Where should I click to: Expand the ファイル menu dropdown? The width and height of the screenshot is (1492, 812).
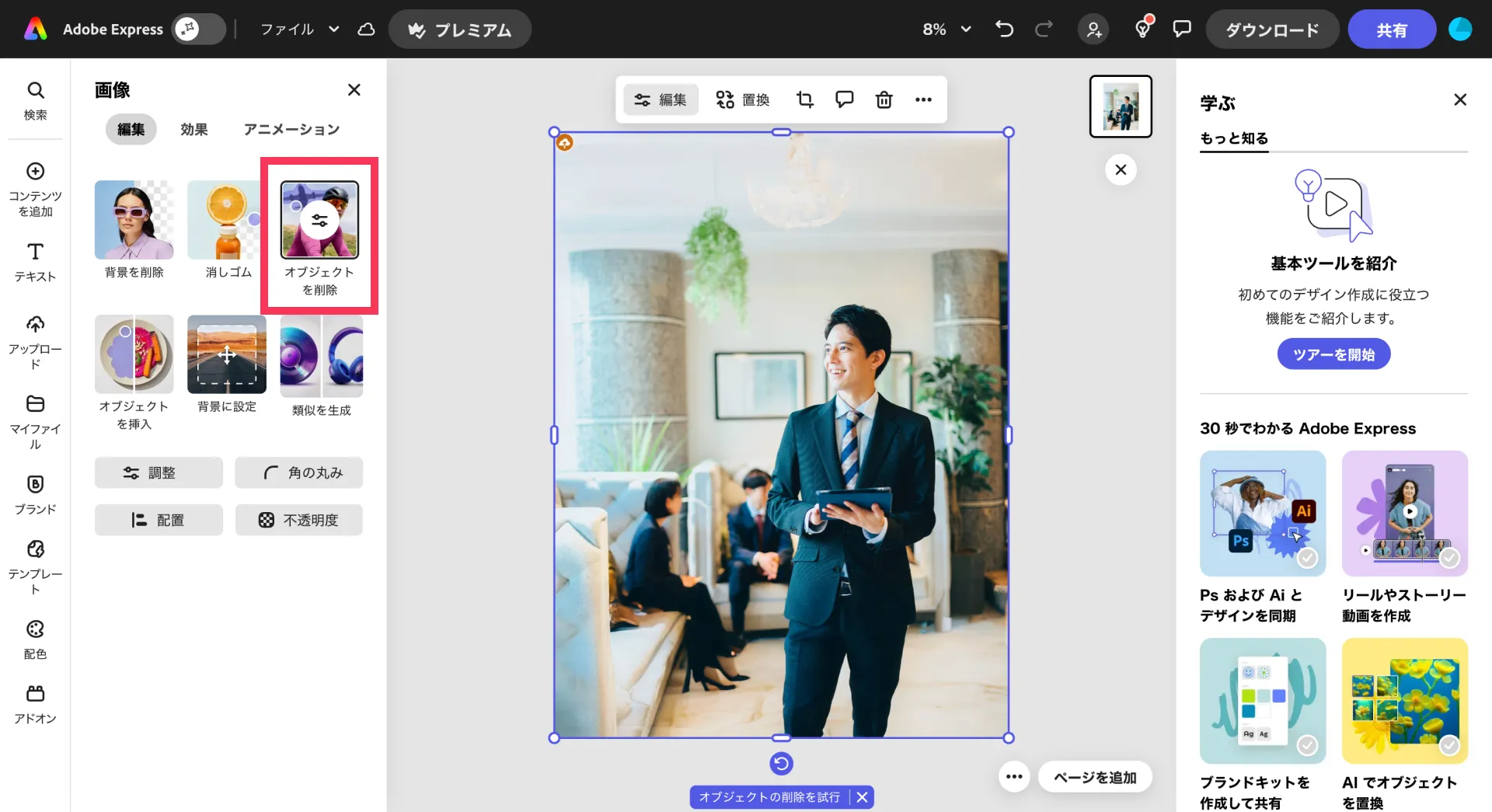[299, 30]
